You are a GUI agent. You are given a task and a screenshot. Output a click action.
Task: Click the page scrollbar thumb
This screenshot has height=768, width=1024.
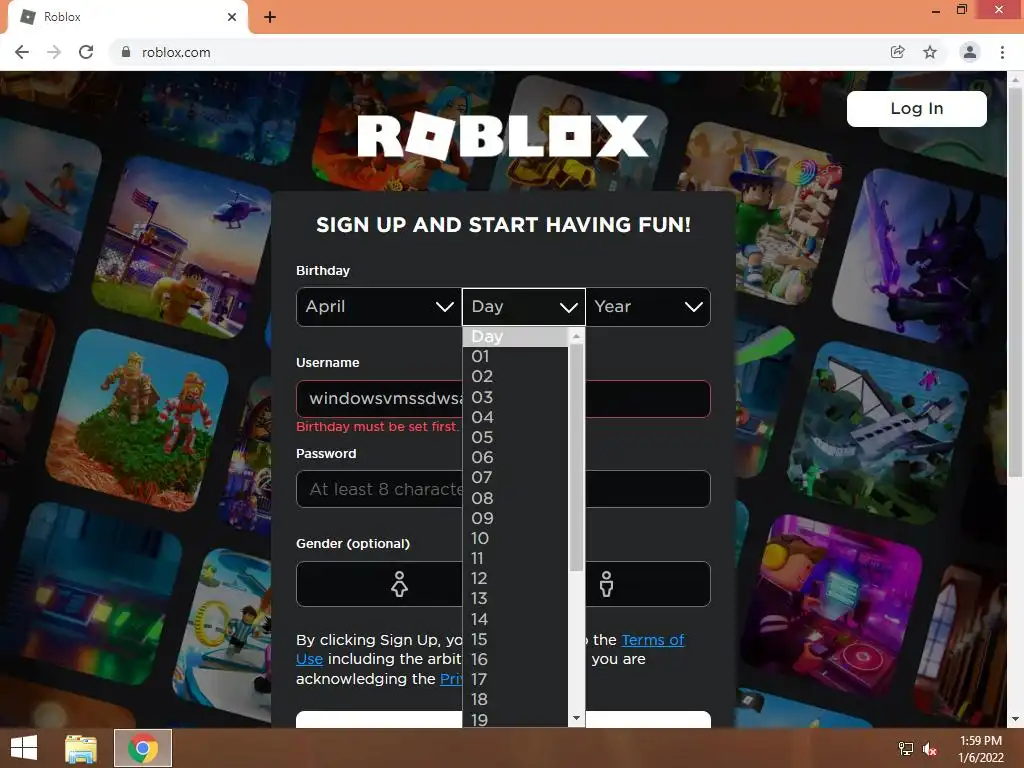click(x=1015, y=281)
